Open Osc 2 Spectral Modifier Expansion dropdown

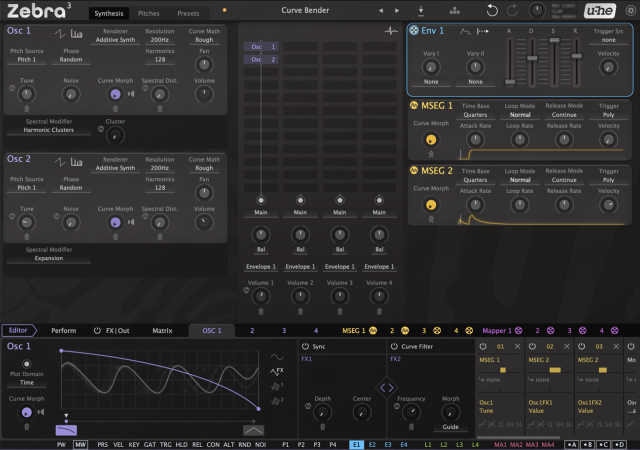click(49, 258)
